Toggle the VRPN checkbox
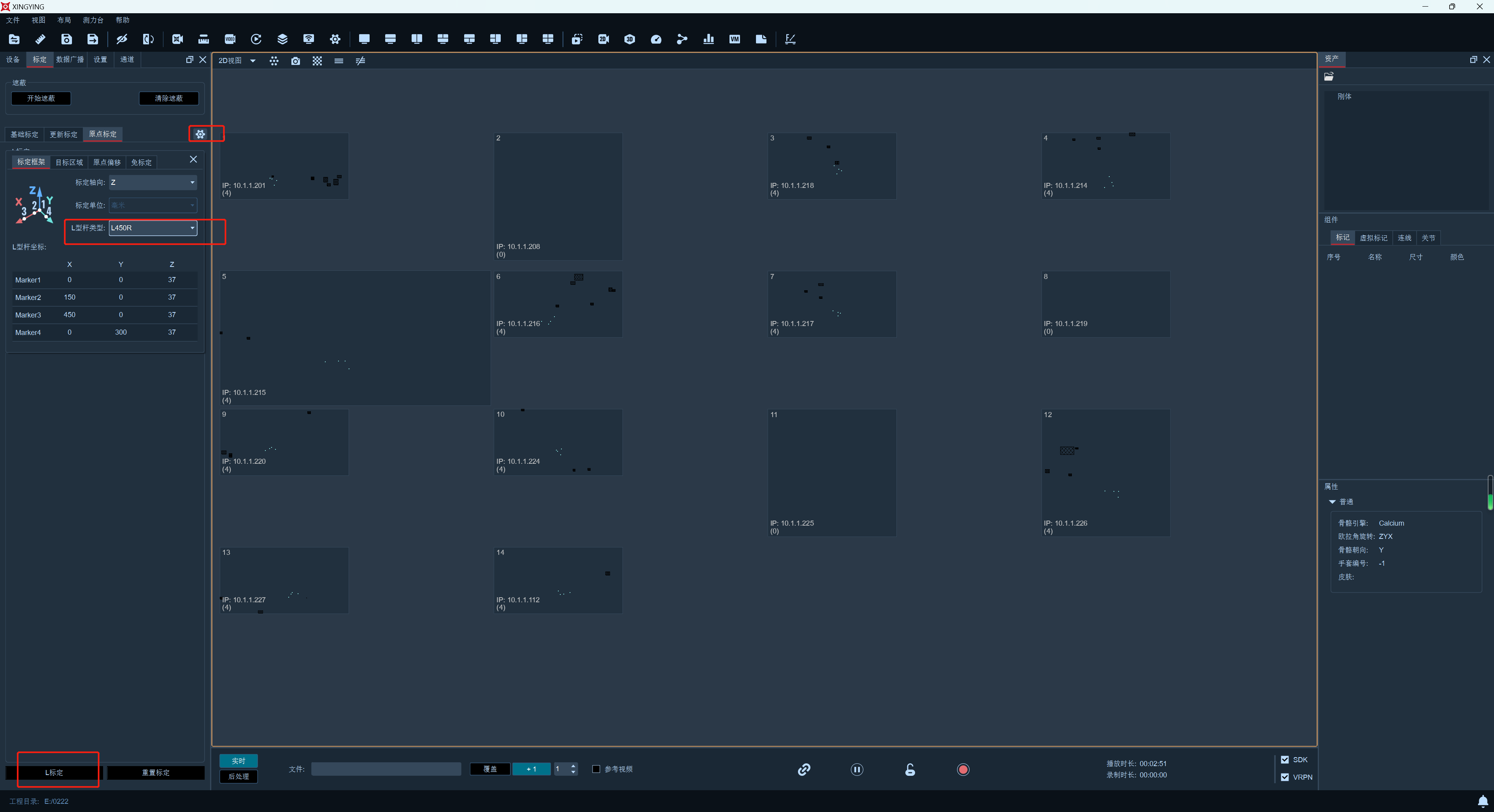Image resolution: width=1494 pixels, height=812 pixels. click(1285, 777)
